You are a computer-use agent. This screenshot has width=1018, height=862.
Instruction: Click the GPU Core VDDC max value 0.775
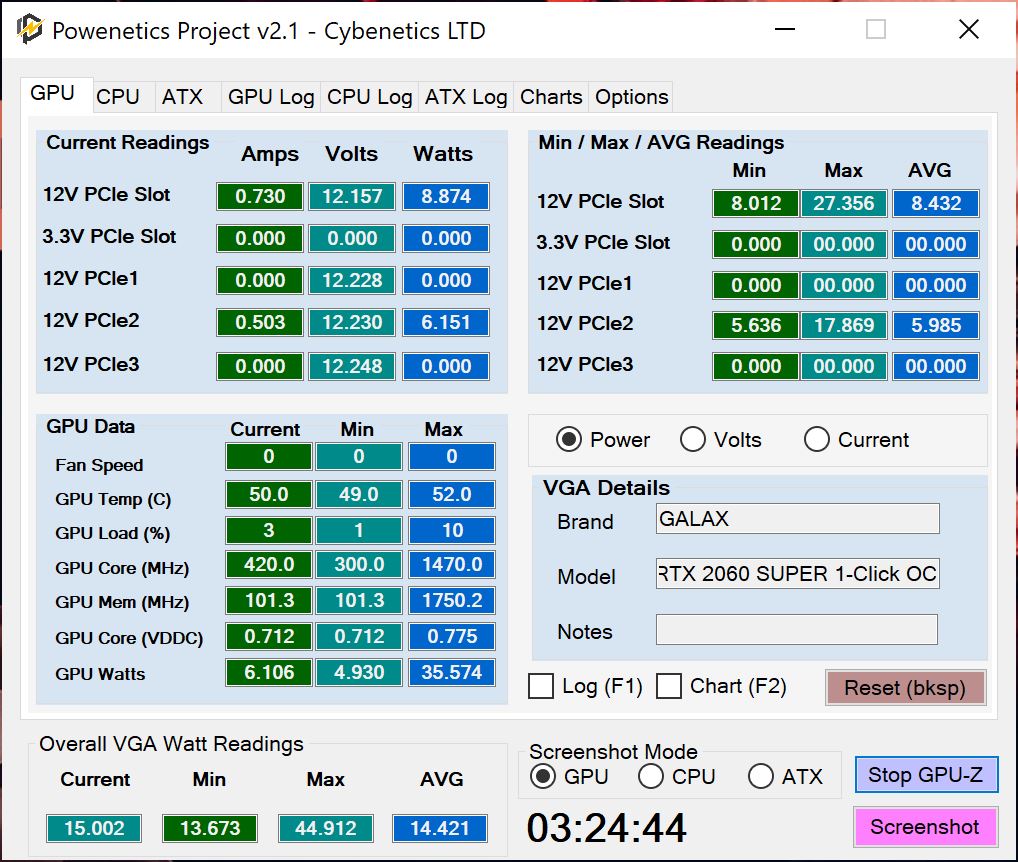[x=452, y=636]
